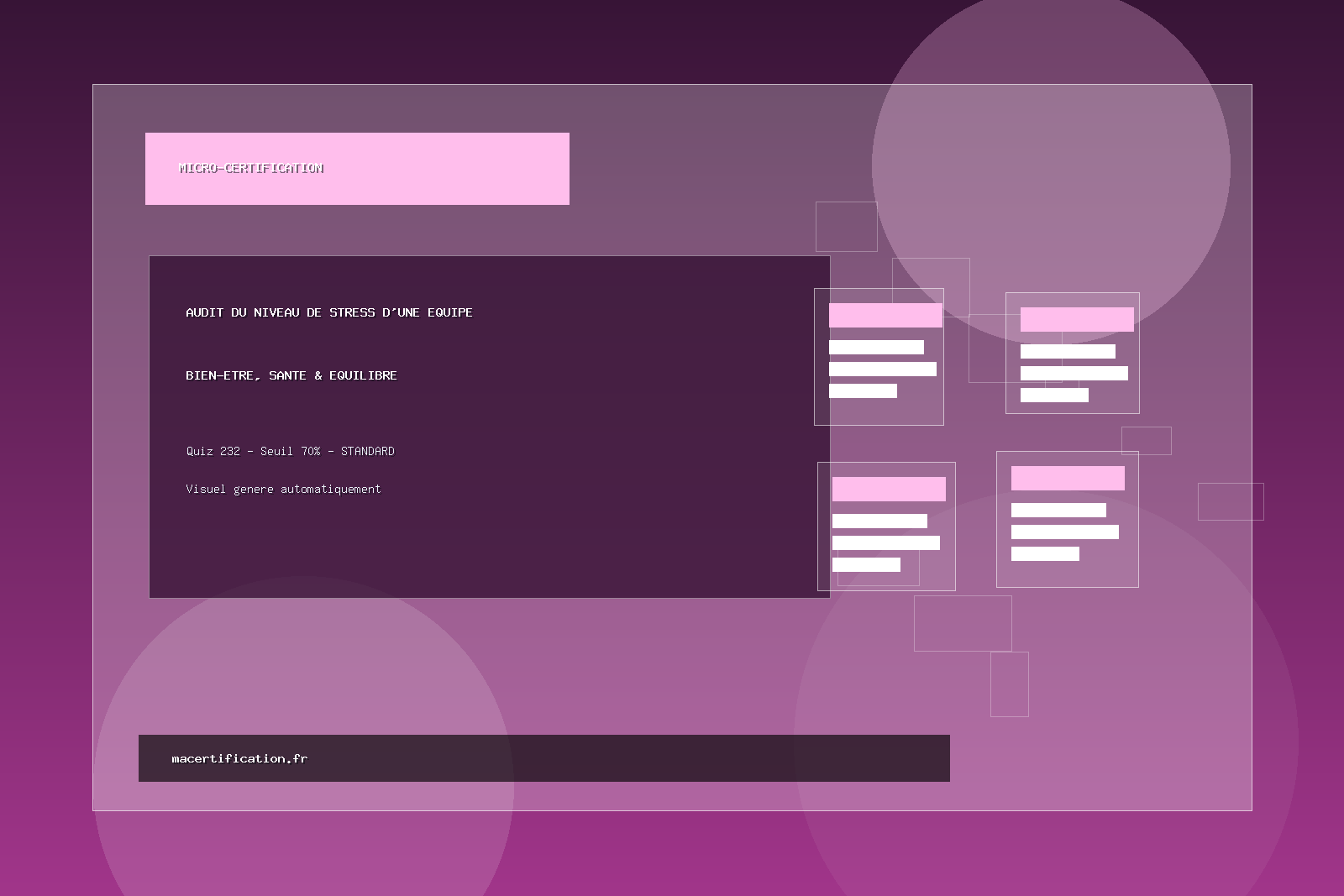Click the MICRO-CERTIFICATION pink banner
This screenshot has width=1344, height=896.
click(x=357, y=169)
